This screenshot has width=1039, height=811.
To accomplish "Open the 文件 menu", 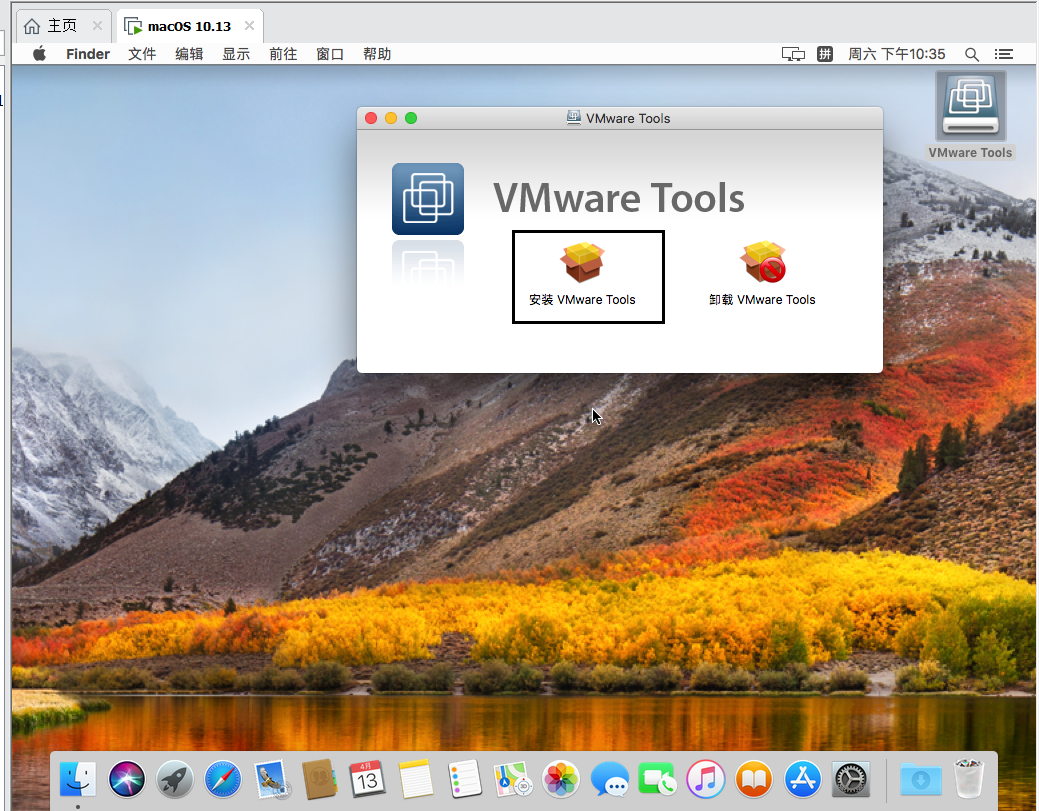I will pos(142,54).
